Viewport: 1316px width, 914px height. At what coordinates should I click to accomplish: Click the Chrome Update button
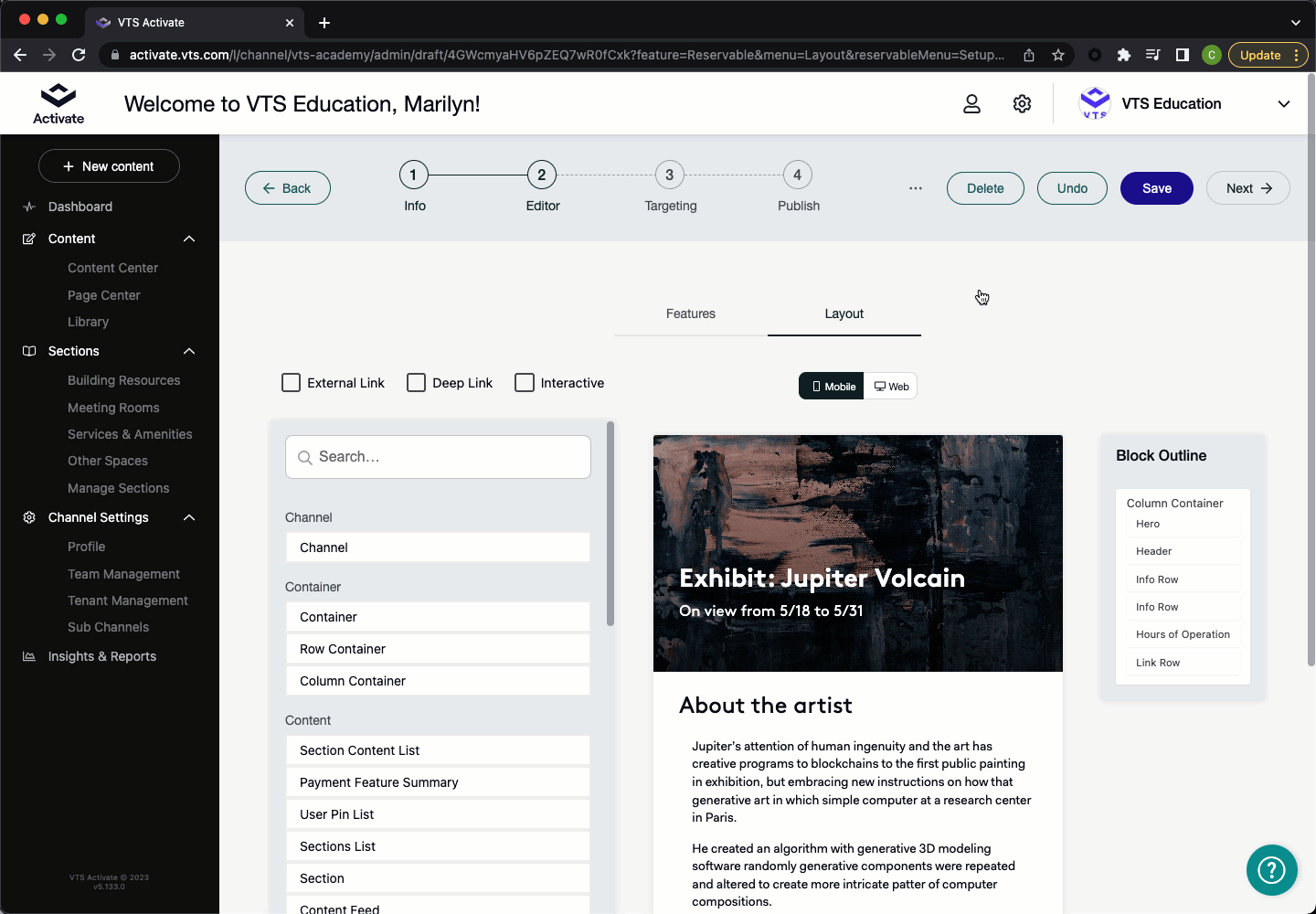(1268, 55)
